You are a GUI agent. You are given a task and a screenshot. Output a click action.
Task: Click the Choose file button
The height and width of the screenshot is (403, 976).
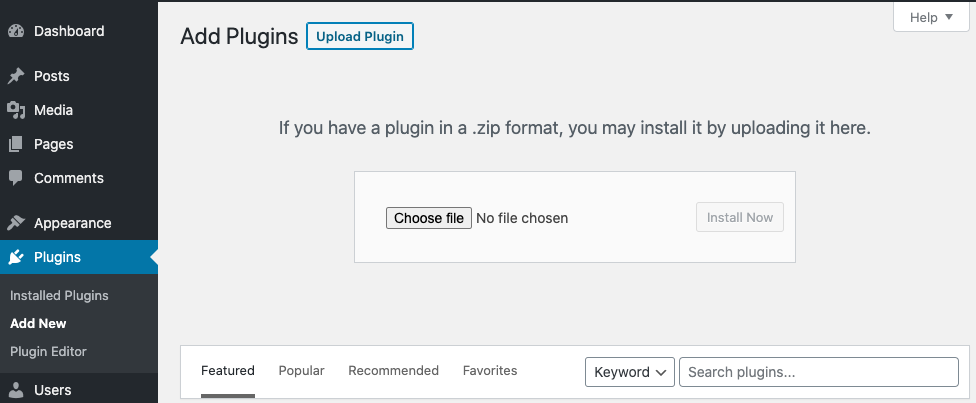(x=429, y=218)
